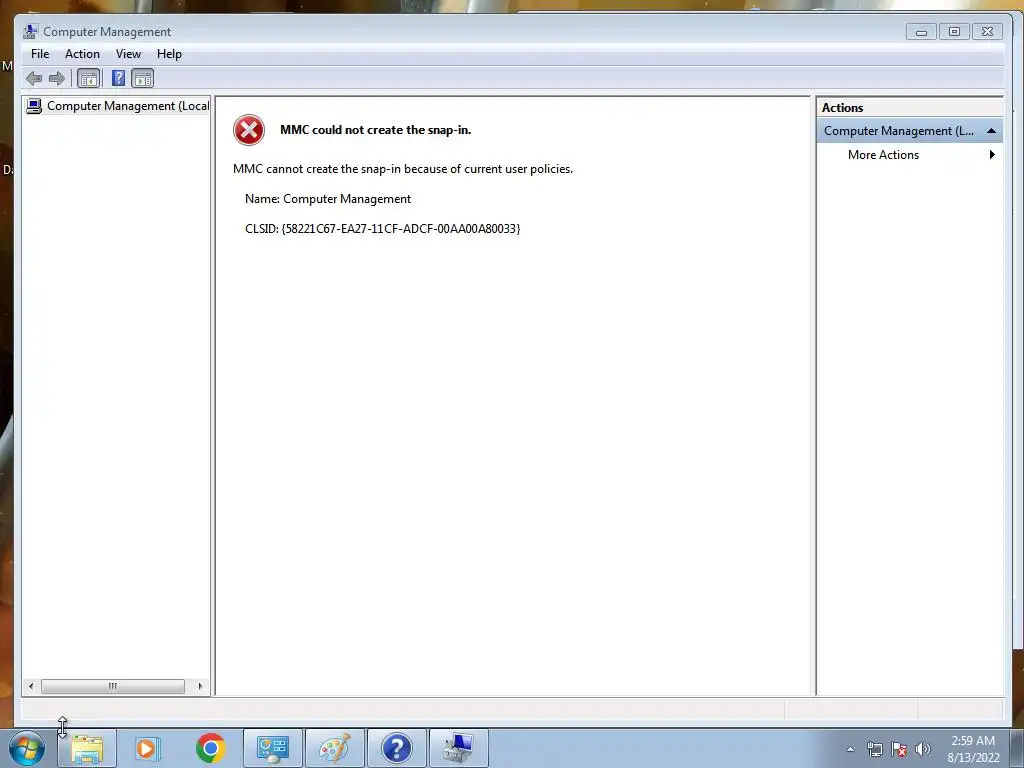
Task: Open Windows Explorer from taskbar
Action: (87, 748)
